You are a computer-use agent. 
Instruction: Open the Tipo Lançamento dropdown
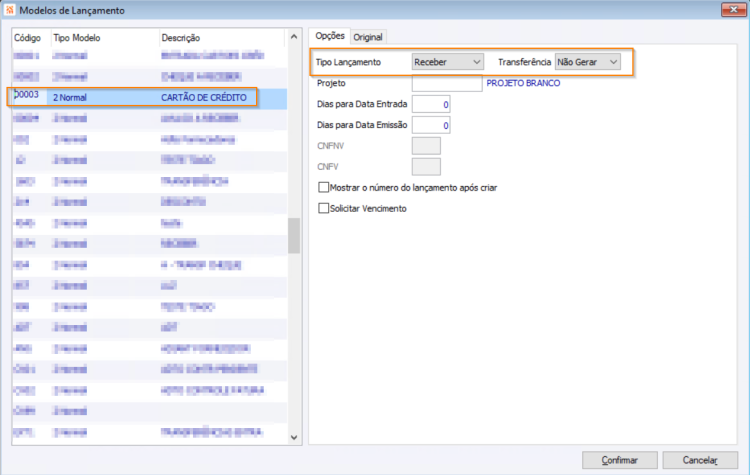[448, 62]
